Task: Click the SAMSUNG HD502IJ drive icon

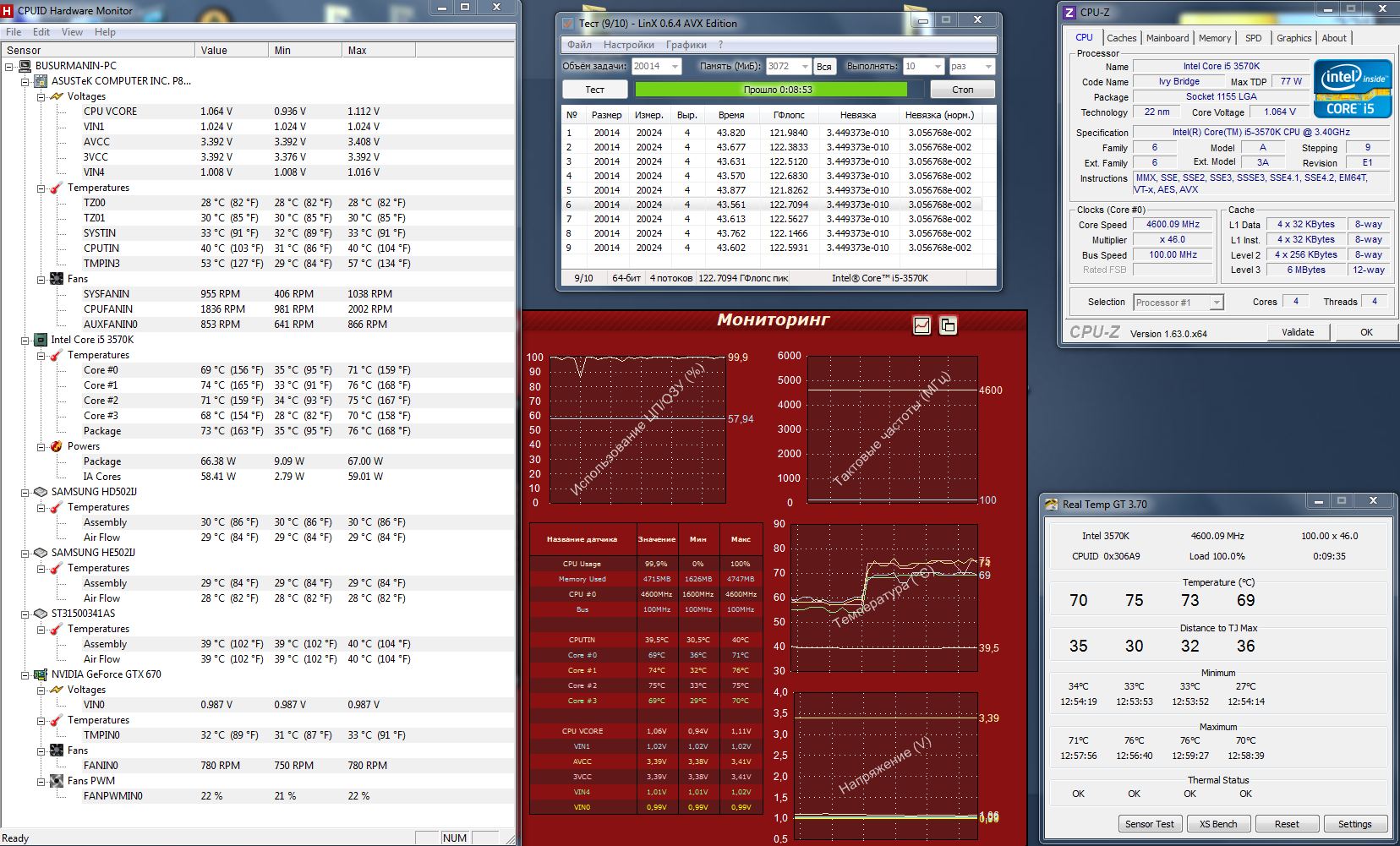Action: coord(41,492)
